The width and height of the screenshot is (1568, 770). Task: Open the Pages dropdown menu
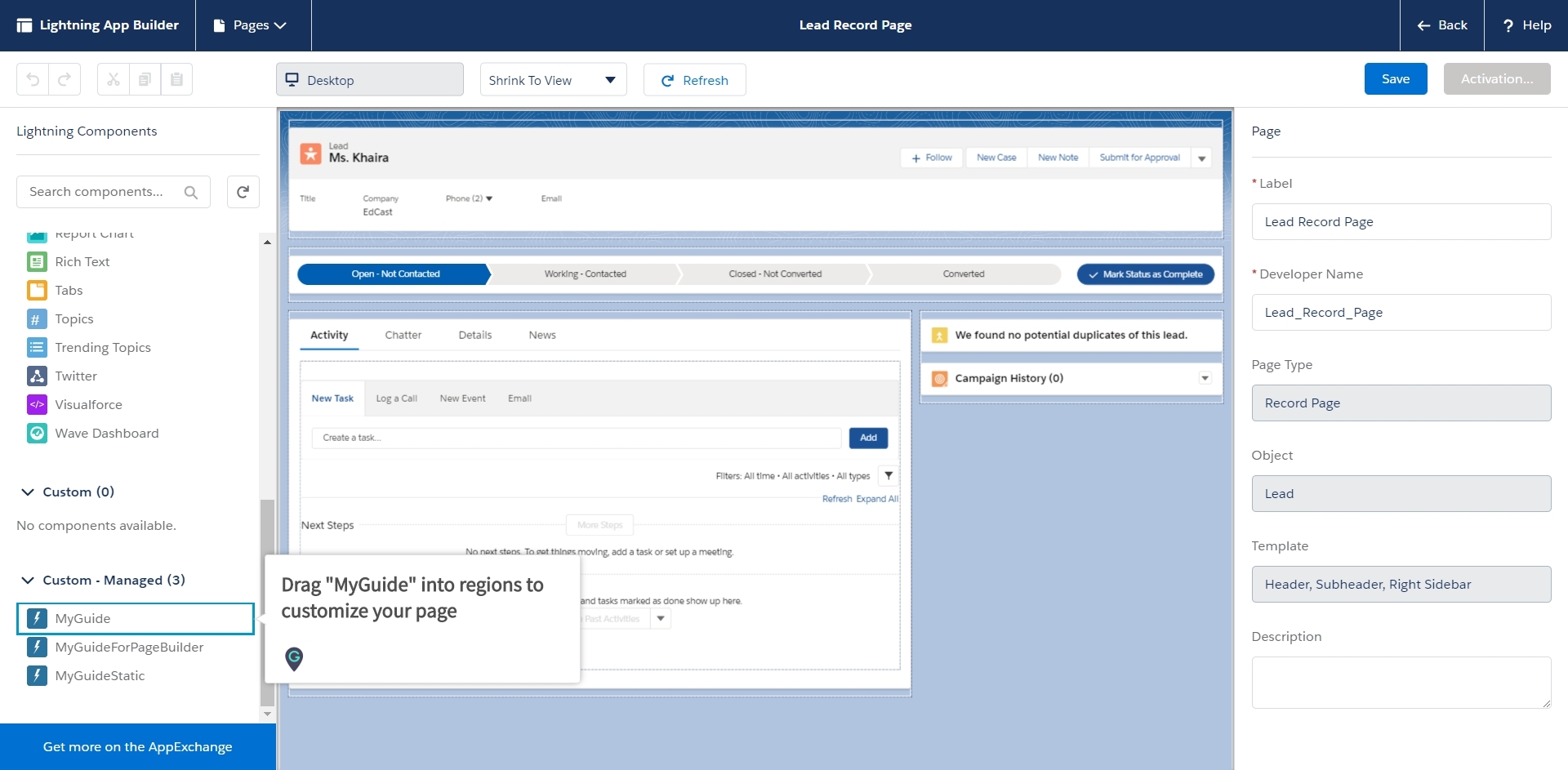tap(250, 25)
